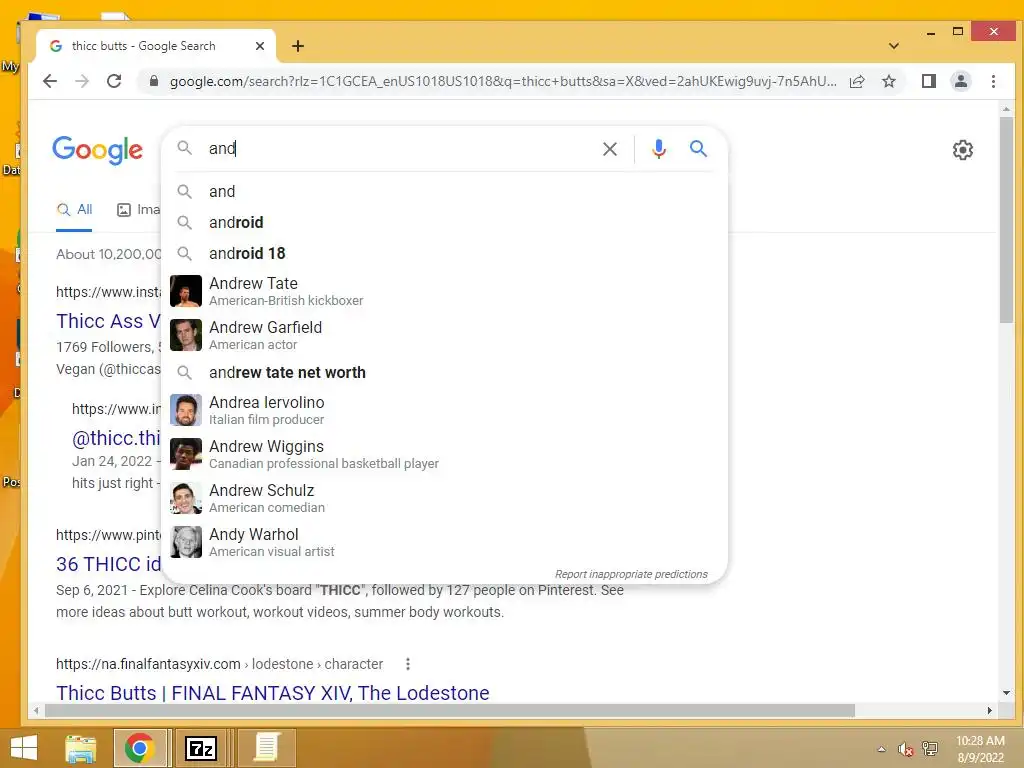The height and width of the screenshot is (768, 1024).
Task: Click the scroll right arrow
Action: 989,710
